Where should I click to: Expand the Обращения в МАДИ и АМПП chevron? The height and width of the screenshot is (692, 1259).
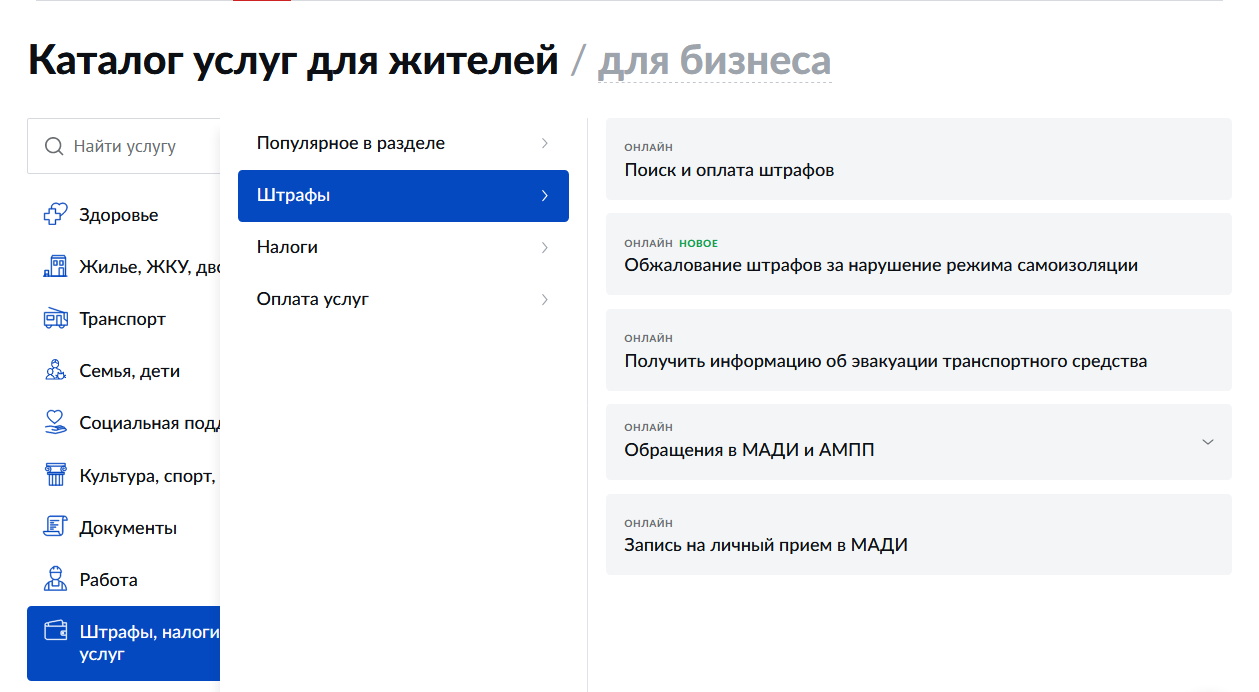1207,442
